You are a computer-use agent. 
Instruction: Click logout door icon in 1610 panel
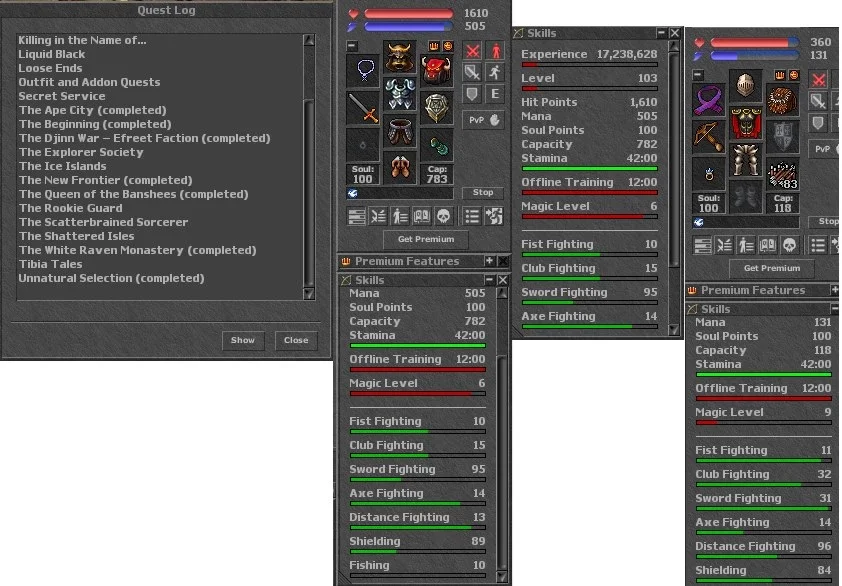click(494, 216)
